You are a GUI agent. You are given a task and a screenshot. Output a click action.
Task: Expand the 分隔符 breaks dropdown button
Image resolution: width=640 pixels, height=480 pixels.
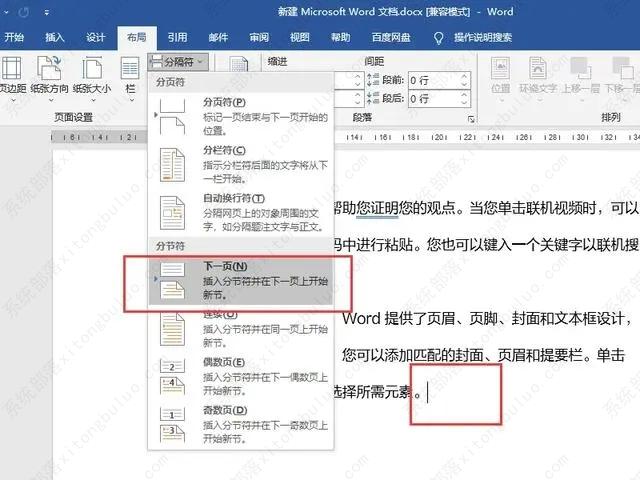click(178, 62)
